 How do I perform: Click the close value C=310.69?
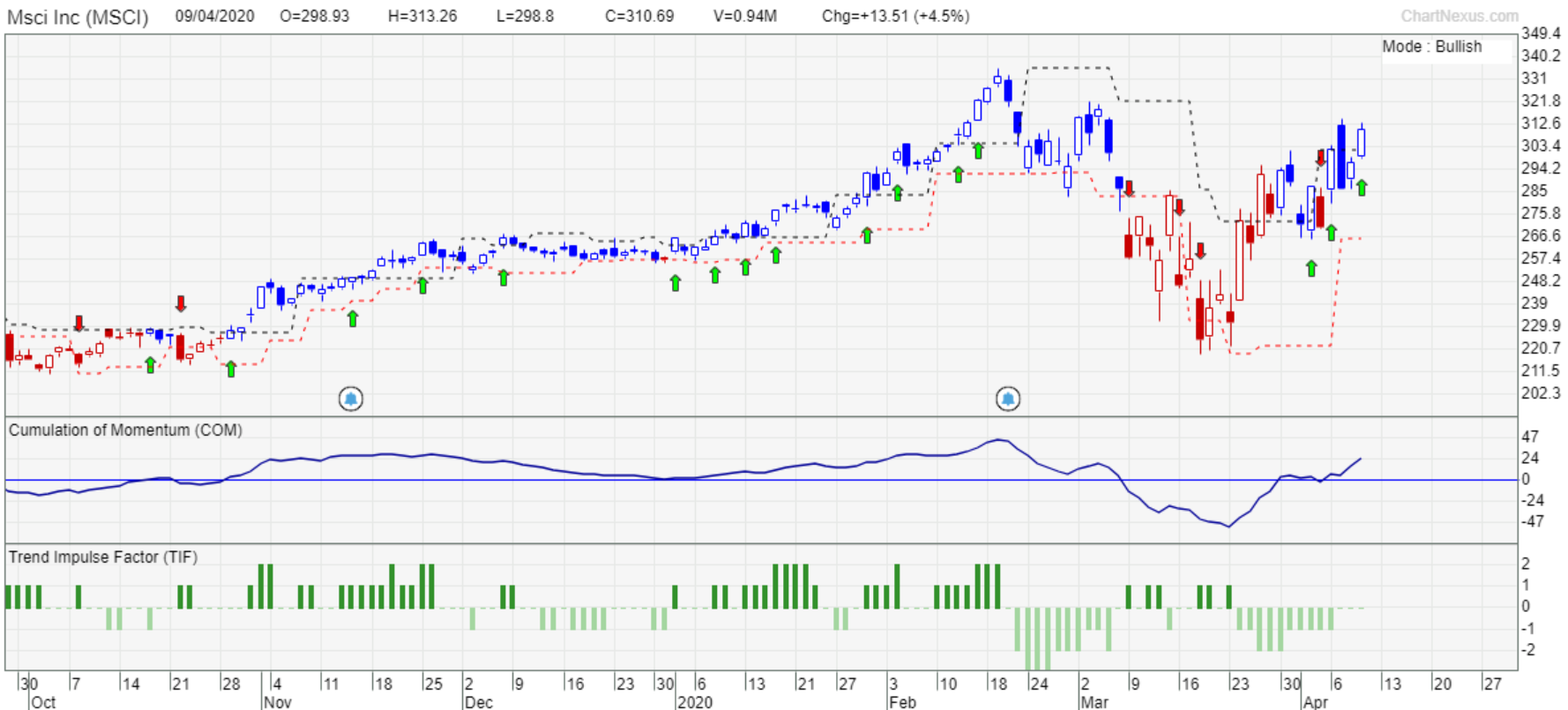639,16
